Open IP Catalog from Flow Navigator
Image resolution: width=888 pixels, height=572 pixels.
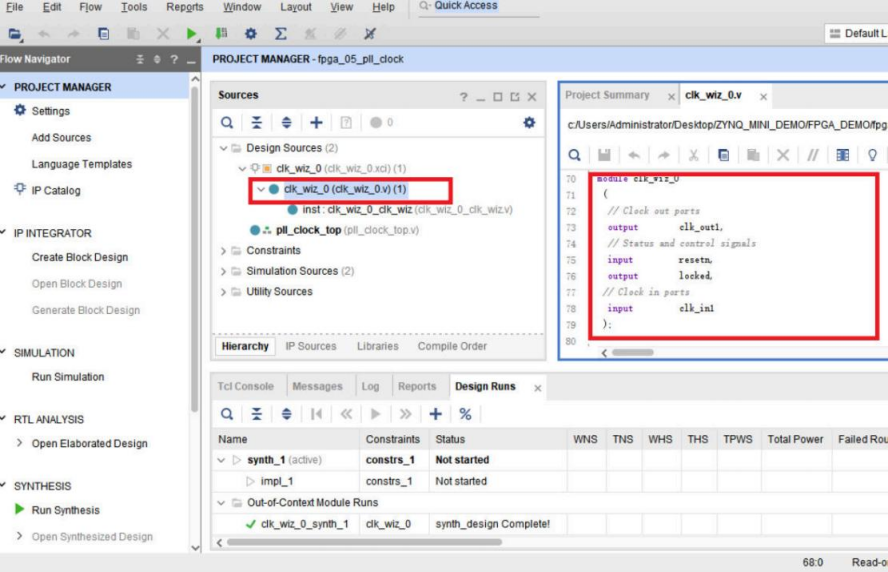pyautogui.click(x=55, y=190)
